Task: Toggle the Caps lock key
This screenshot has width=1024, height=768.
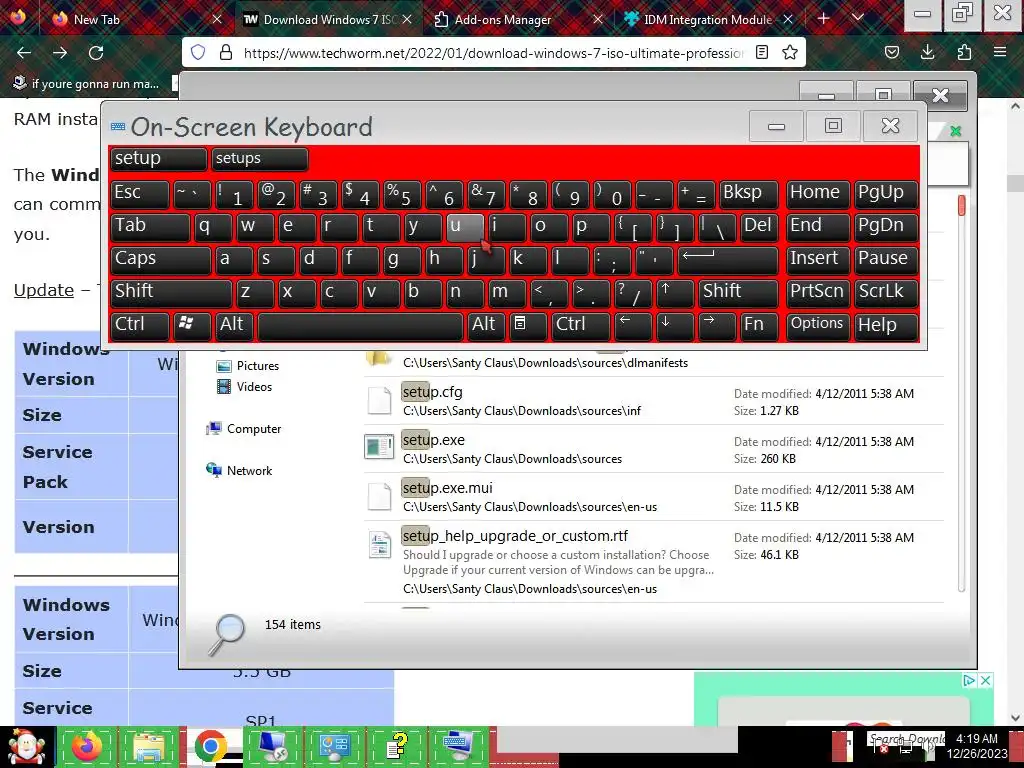Action: tap(160, 259)
